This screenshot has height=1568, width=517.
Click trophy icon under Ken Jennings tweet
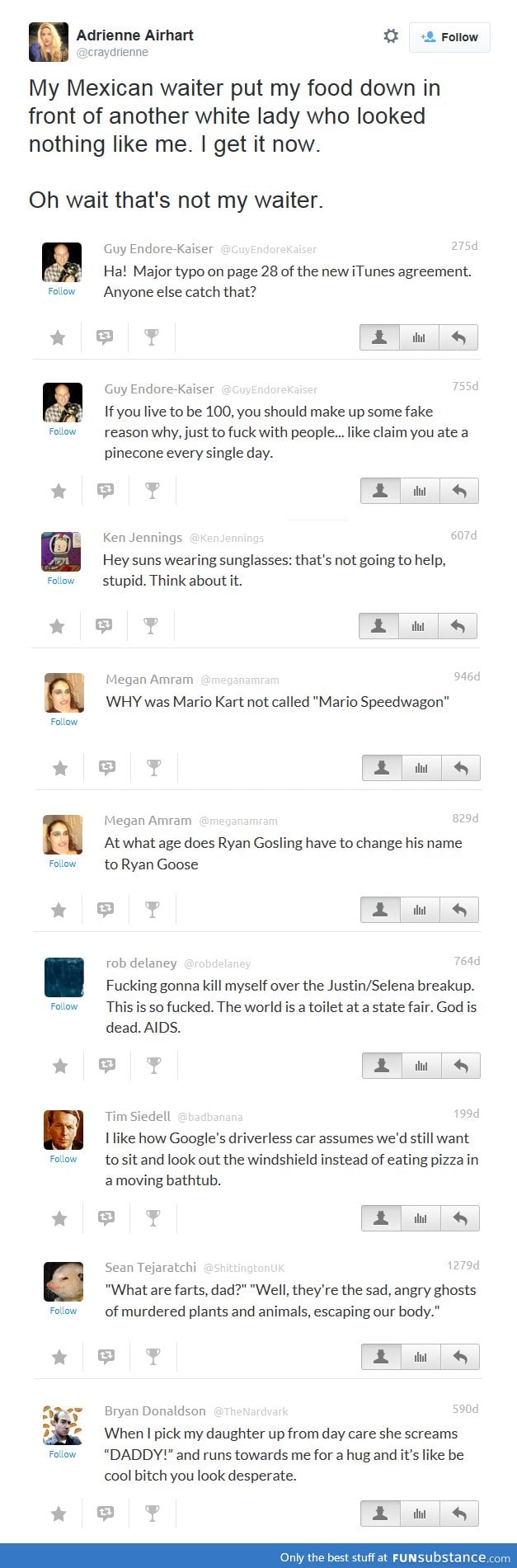(151, 626)
